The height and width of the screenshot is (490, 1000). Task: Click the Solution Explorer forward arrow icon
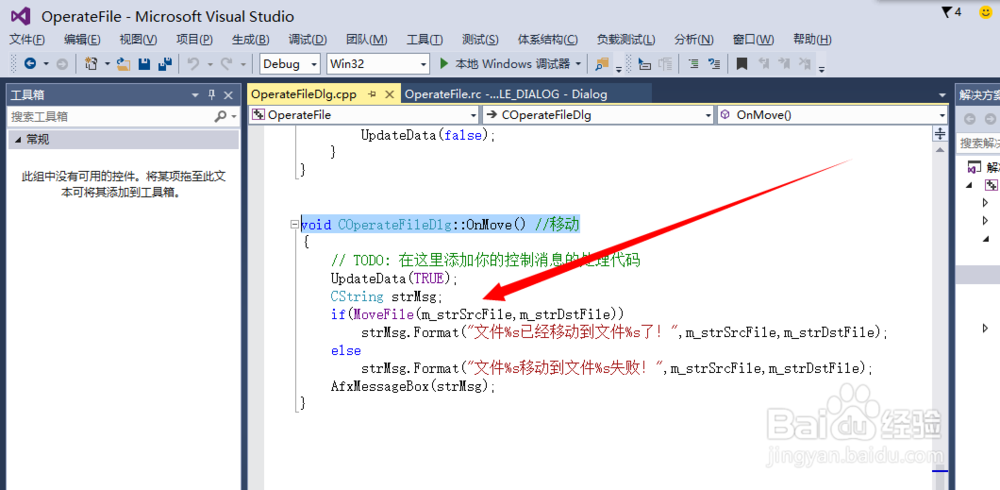tap(990, 118)
